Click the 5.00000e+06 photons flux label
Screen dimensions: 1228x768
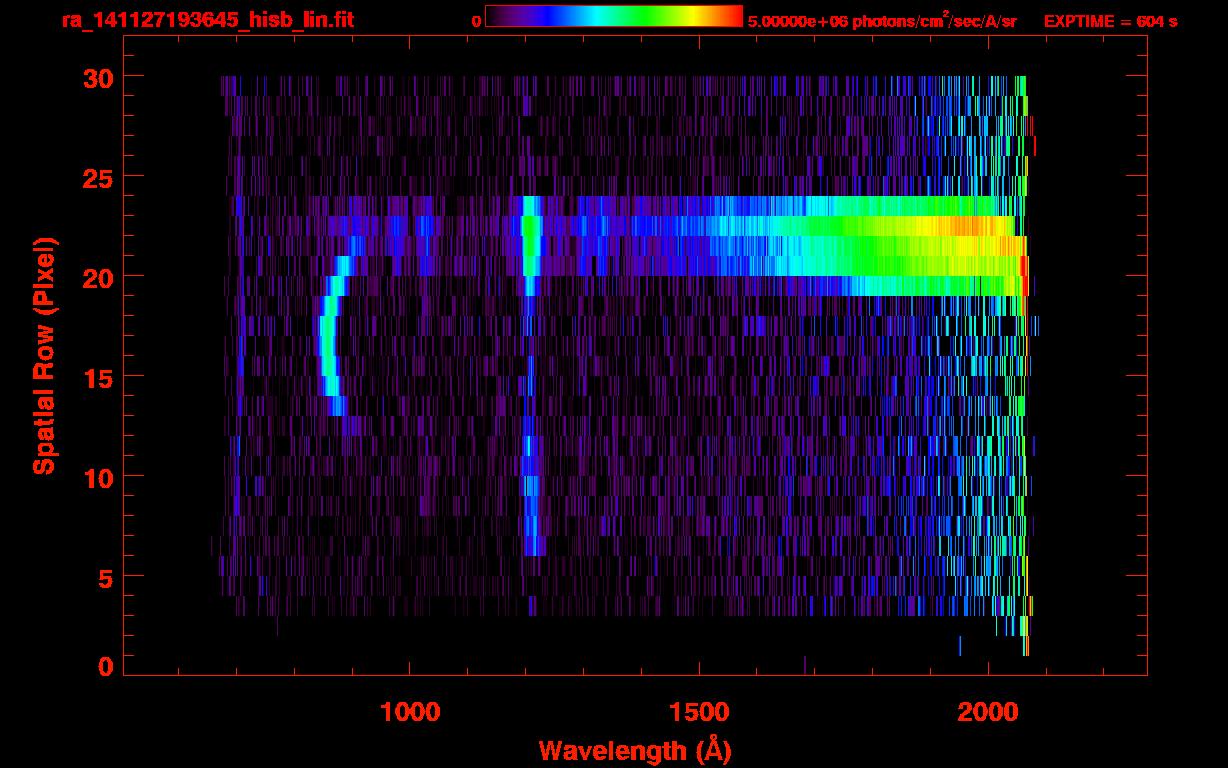882,21
